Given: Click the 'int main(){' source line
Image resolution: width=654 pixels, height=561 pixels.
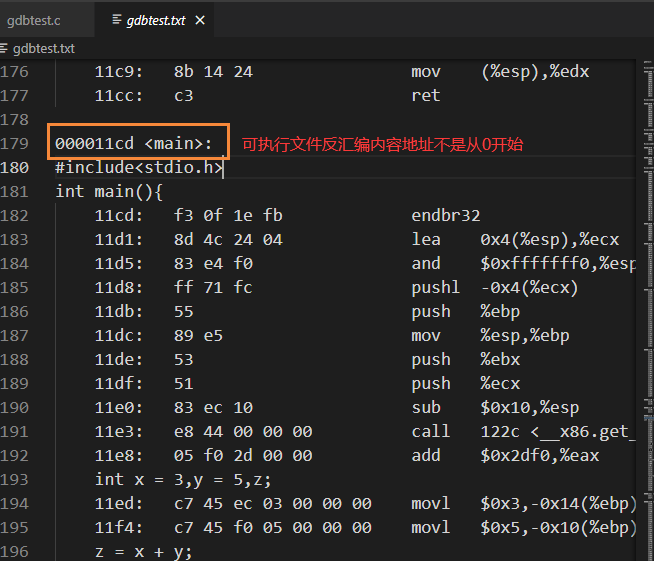Looking at the screenshot, I should tap(109, 192).
